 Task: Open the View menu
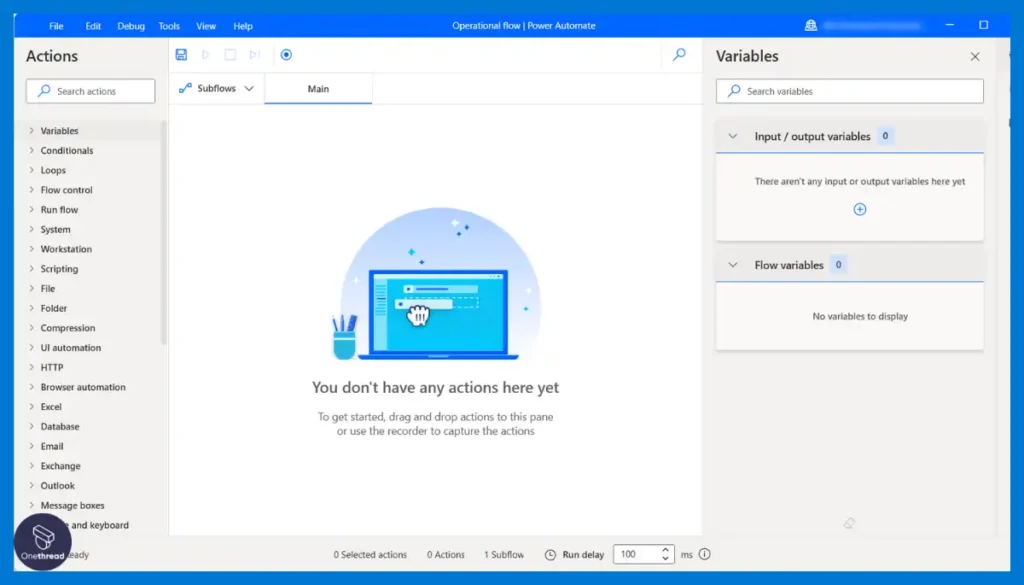[206, 26]
